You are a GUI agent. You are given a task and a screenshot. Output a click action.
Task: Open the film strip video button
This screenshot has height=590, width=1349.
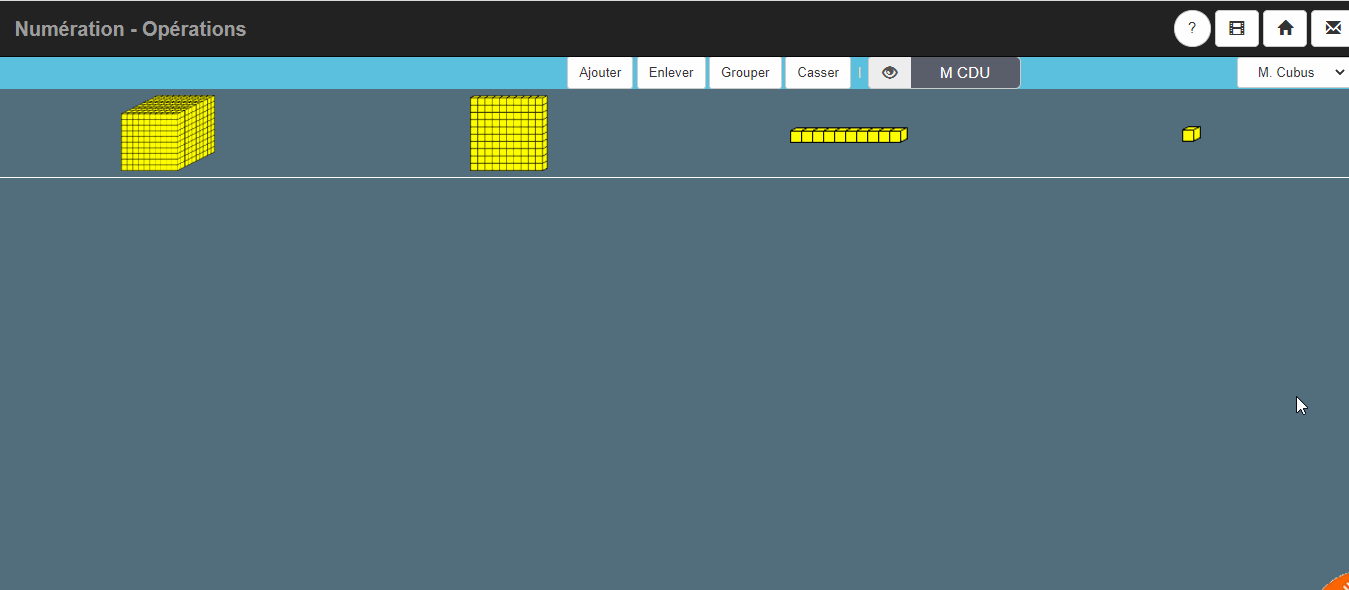point(1237,29)
